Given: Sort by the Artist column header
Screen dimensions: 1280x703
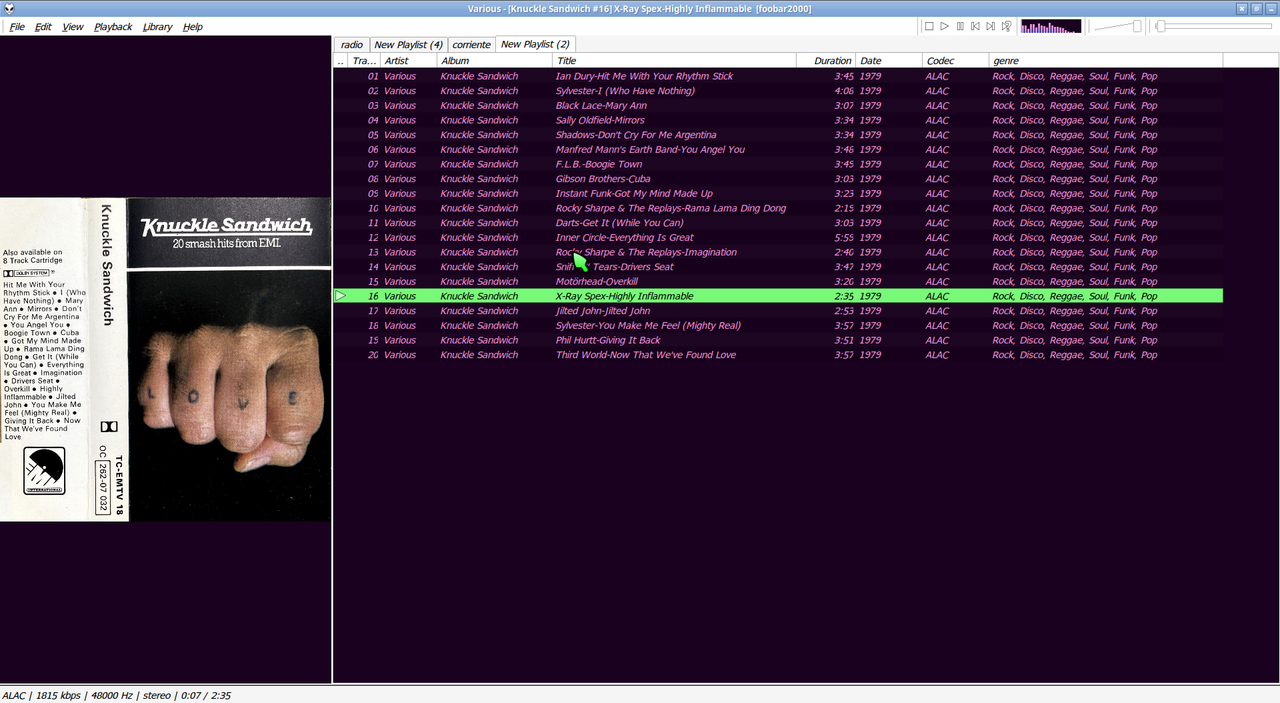Looking at the screenshot, I should coord(408,61).
